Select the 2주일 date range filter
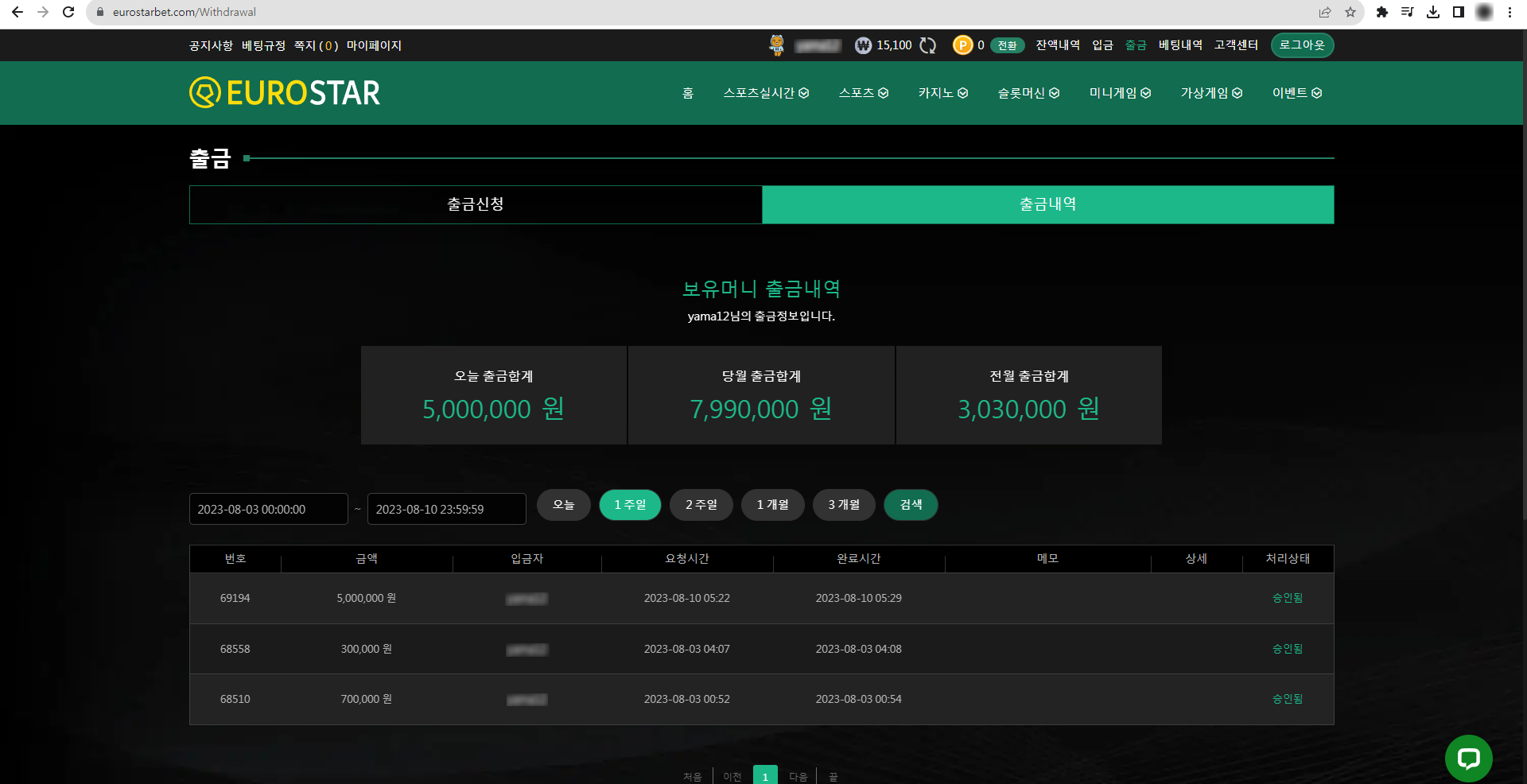This screenshot has width=1527, height=784. pyautogui.click(x=701, y=505)
